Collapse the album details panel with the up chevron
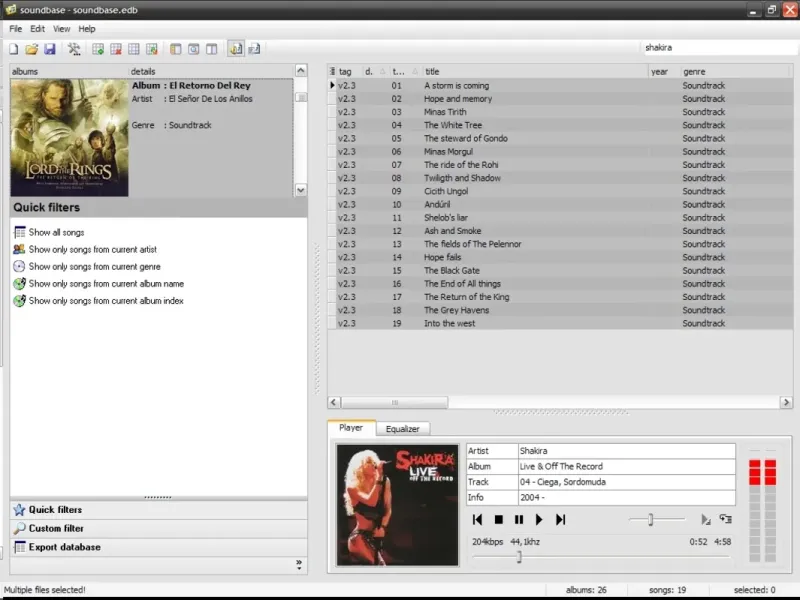Image resolution: width=800 pixels, height=600 pixels. [x=300, y=71]
